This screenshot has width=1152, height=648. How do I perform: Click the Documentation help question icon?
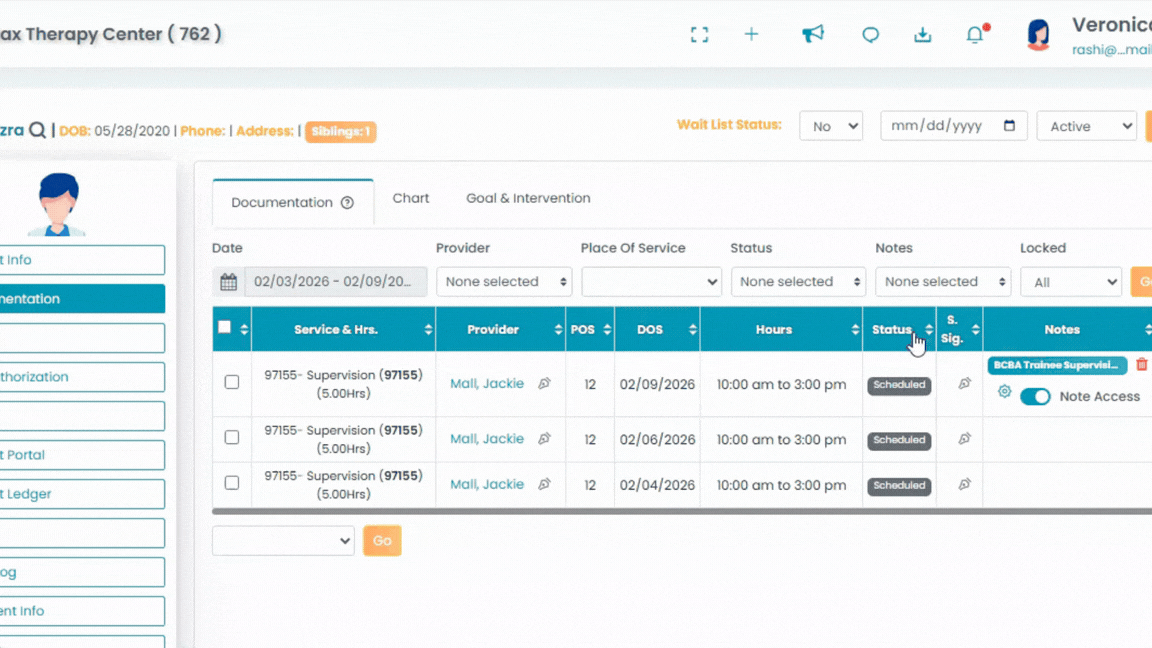coord(347,203)
